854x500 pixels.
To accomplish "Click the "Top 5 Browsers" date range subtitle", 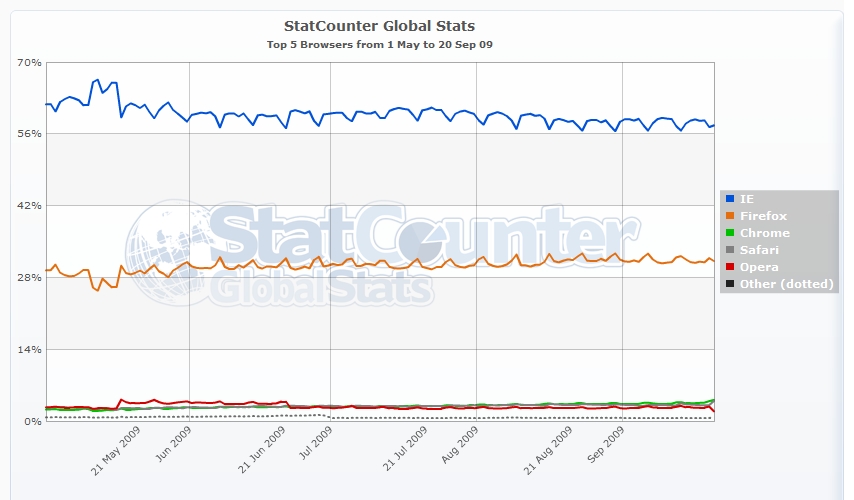I will click(x=380, y=45).
